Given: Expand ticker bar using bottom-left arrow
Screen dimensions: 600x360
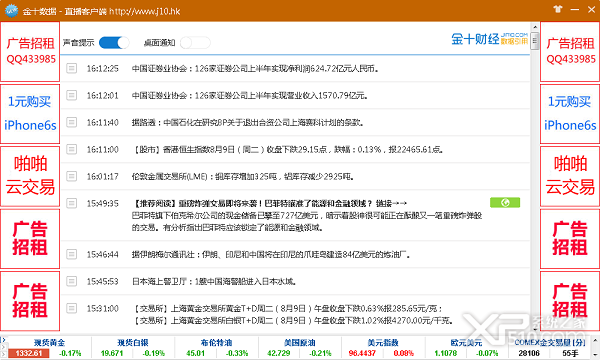Looking at the screenshot, I should 3,340.
